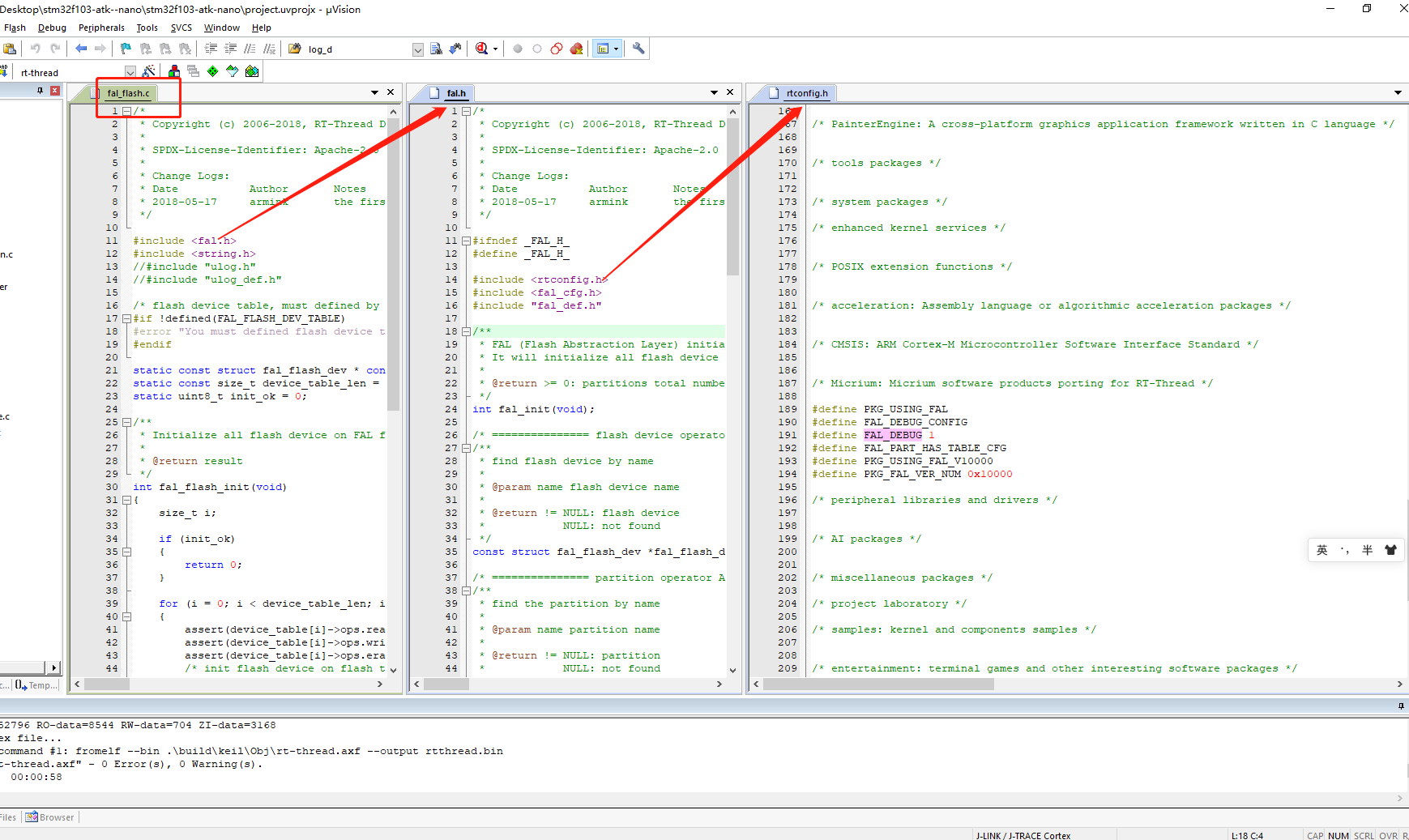Open Options for Target magic wand
This screenshot has width=1409, height=840.
(x=149, y=71)
